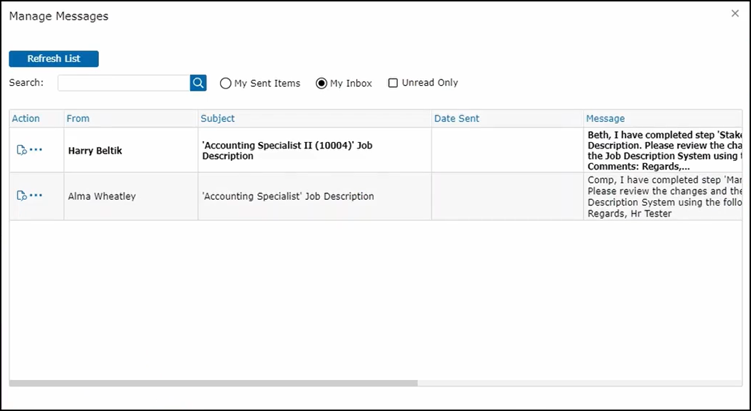Enable the Unread Only checkbox
751x411 pixels.
393,83
